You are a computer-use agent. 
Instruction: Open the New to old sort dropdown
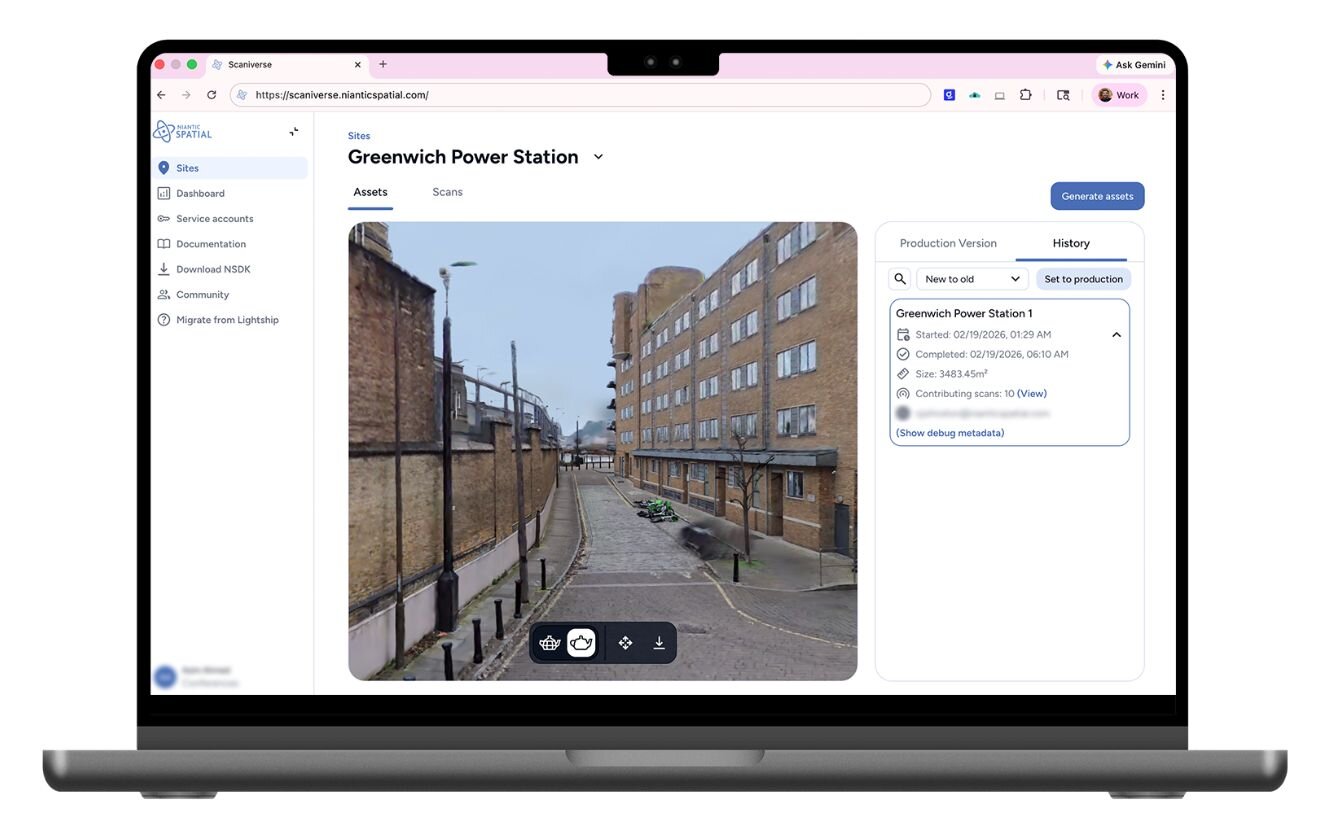point(972,279)
